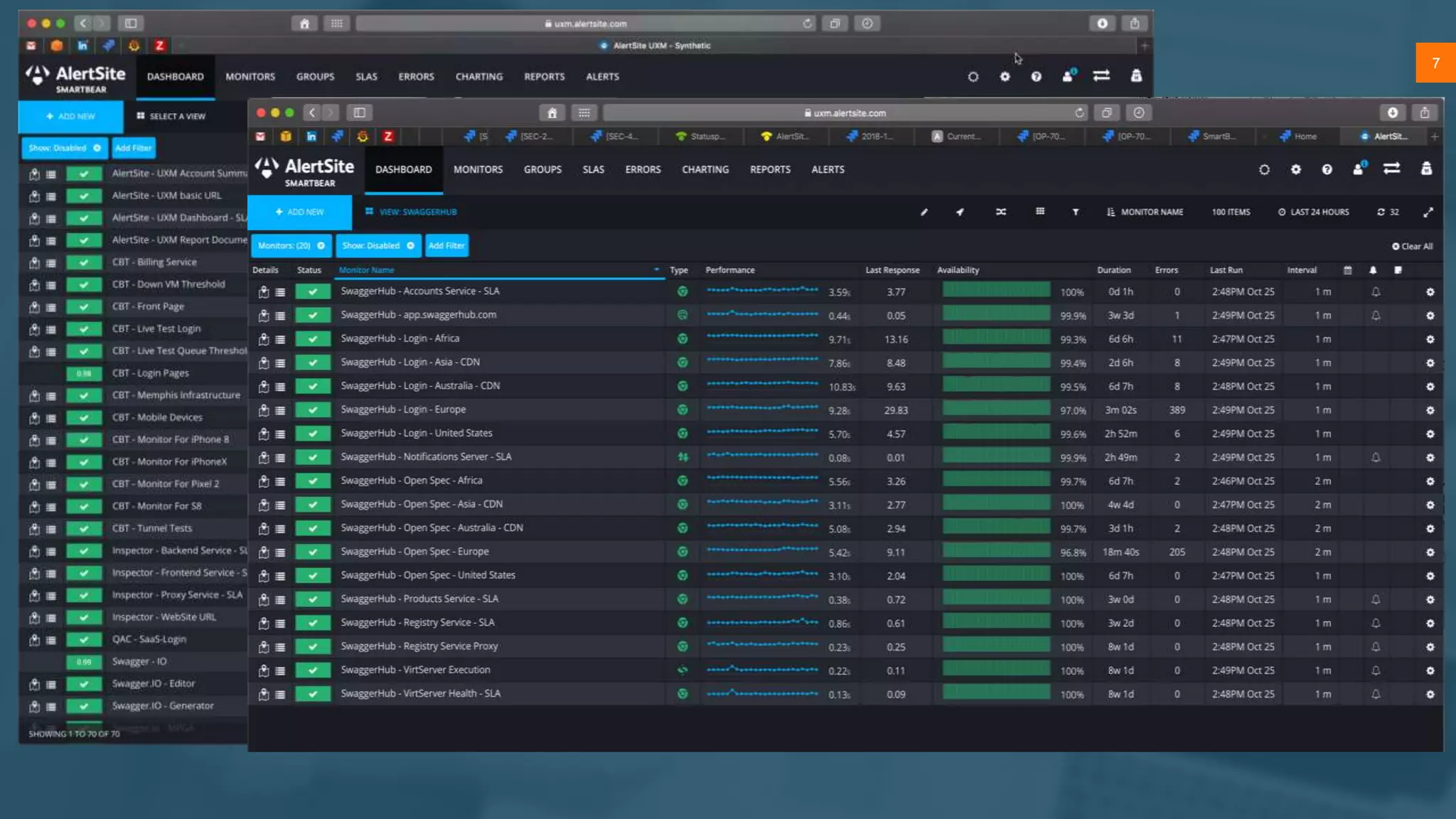The width and height of the screenshot is (1456, 819).
Task: Switch to grid layout icon
Action: click(x=1040, y=212)
